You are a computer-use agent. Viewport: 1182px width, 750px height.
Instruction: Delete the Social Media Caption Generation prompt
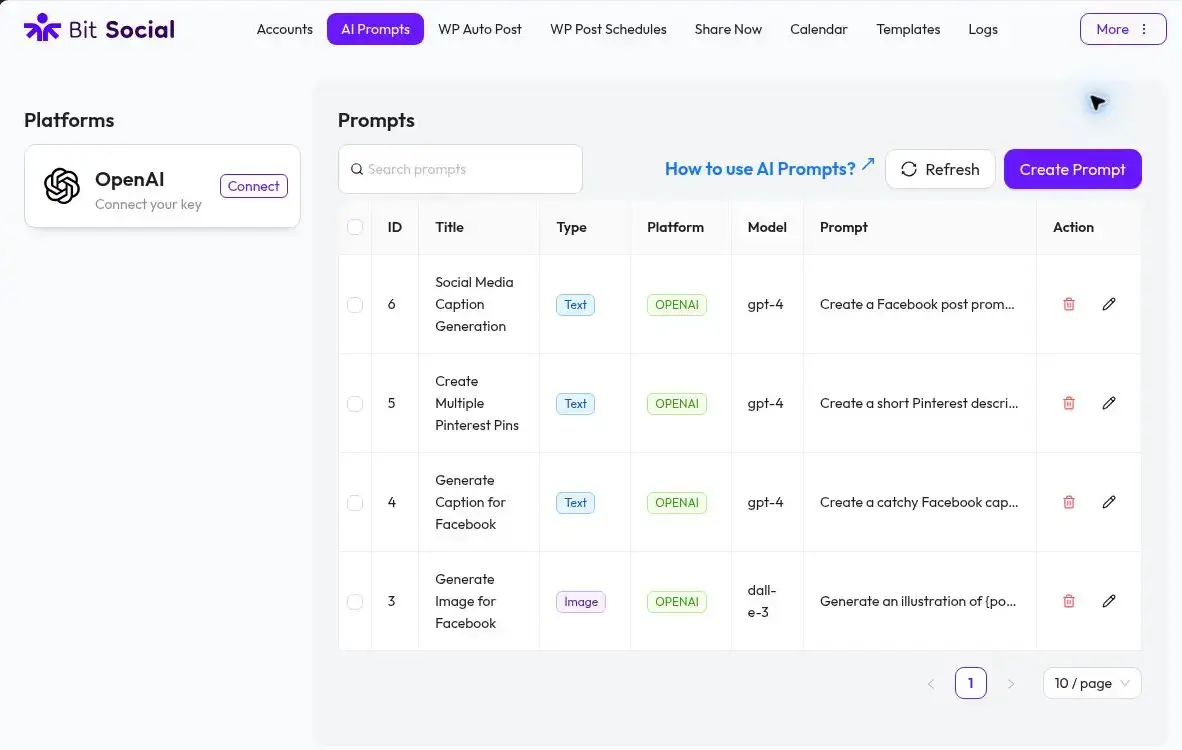pos(1068,305)
